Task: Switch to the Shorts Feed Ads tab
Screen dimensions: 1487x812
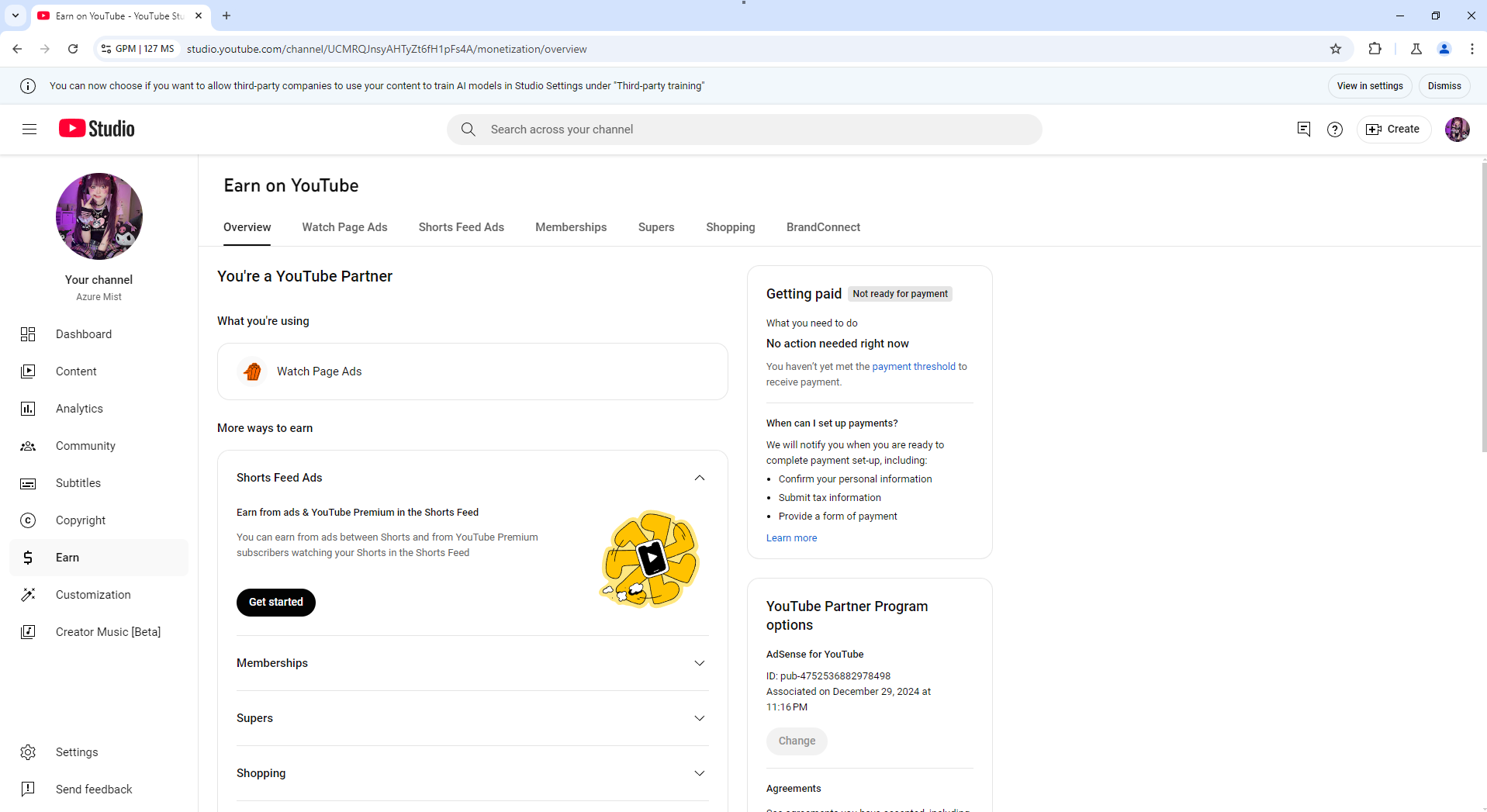Action: tap(462, 227)
